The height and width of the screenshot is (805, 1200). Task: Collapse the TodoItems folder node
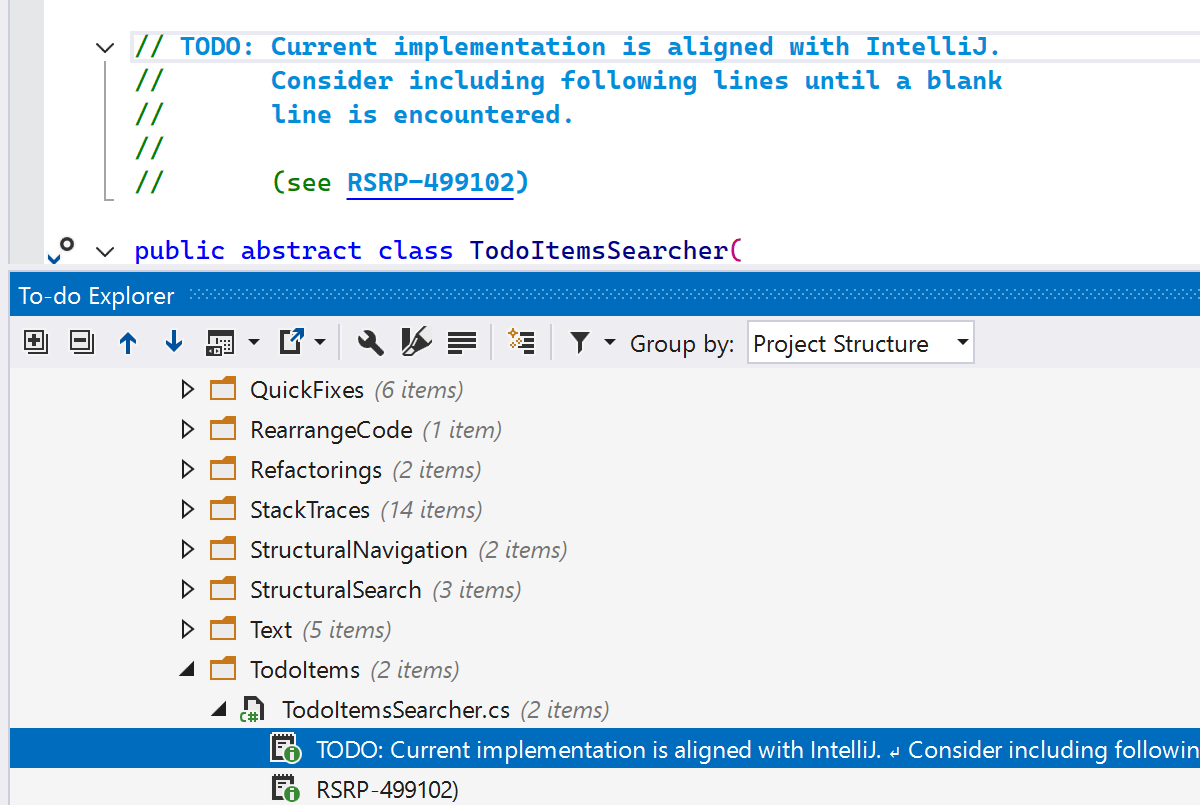(x=187, y=670)
